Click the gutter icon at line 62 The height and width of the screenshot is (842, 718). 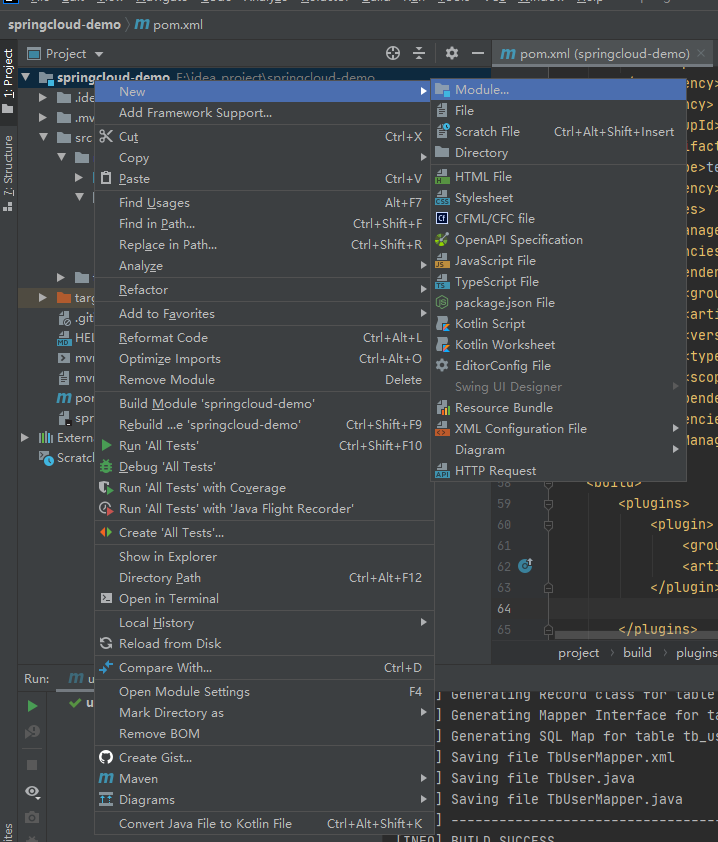coord(525,565)
